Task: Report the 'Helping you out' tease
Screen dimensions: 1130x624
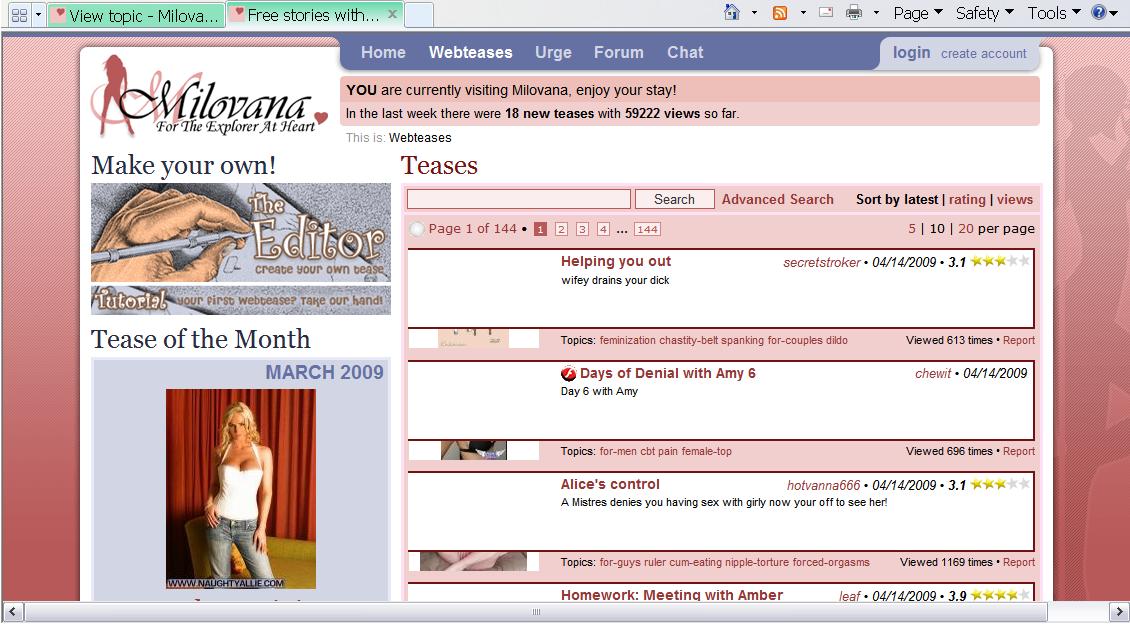Action: pos(1019,340)
